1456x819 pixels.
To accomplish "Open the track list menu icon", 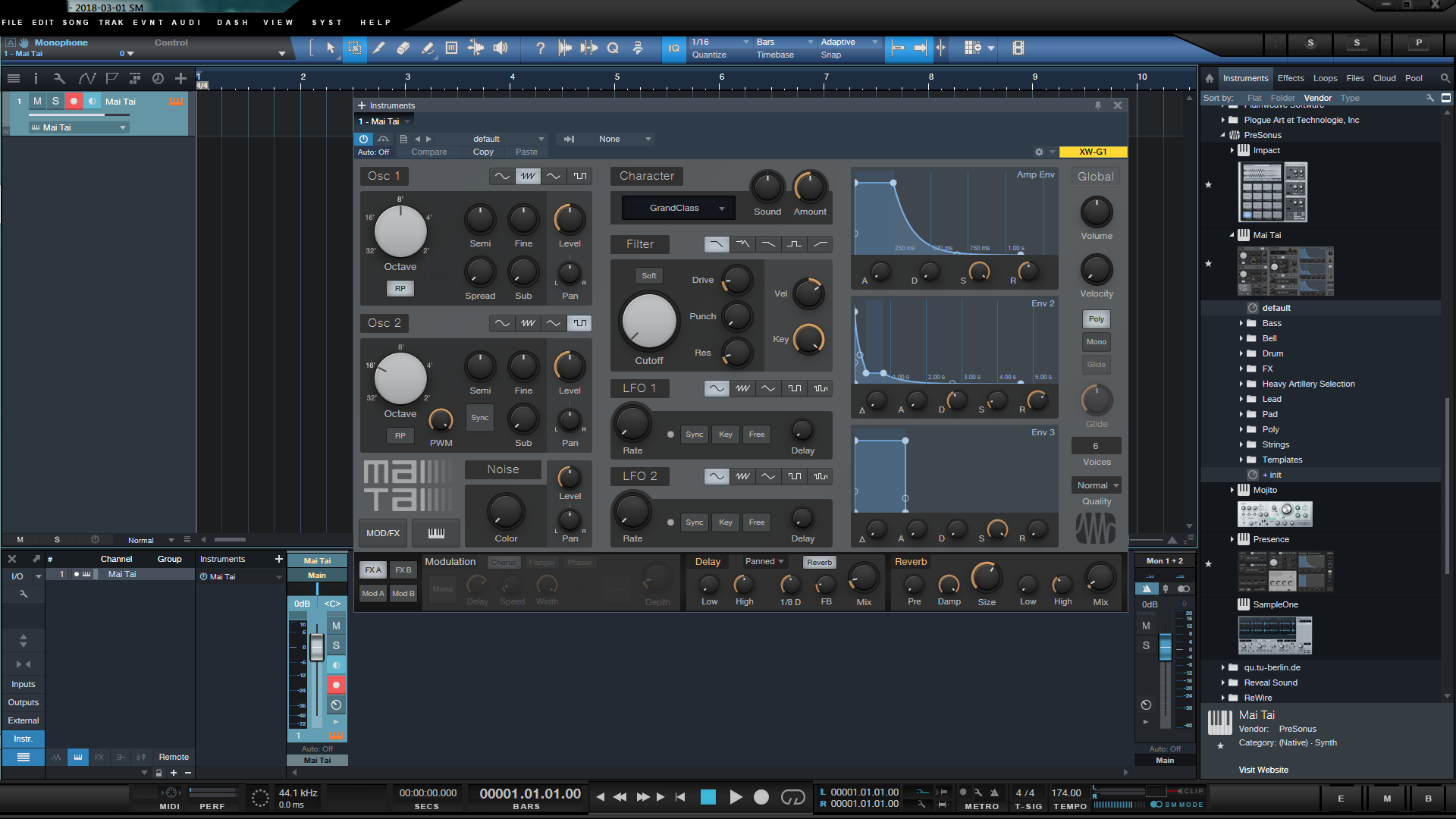I will [x=13, y=78].
